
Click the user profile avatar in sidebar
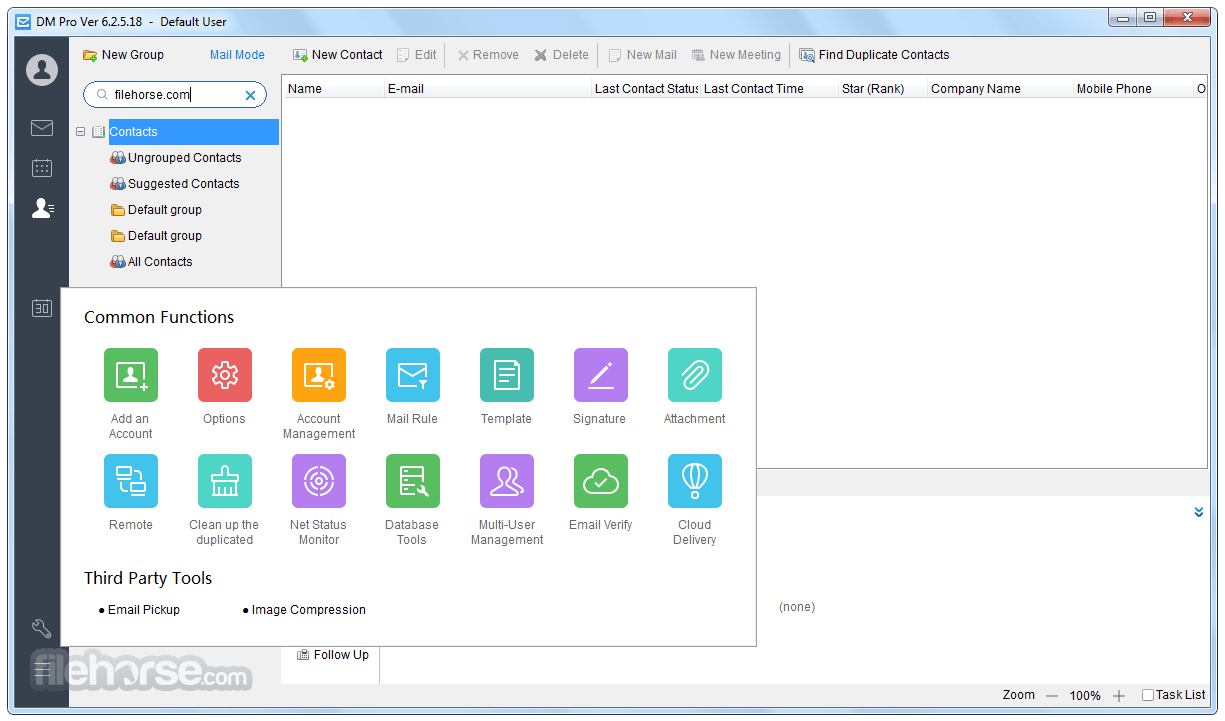[x=42, y=70]
